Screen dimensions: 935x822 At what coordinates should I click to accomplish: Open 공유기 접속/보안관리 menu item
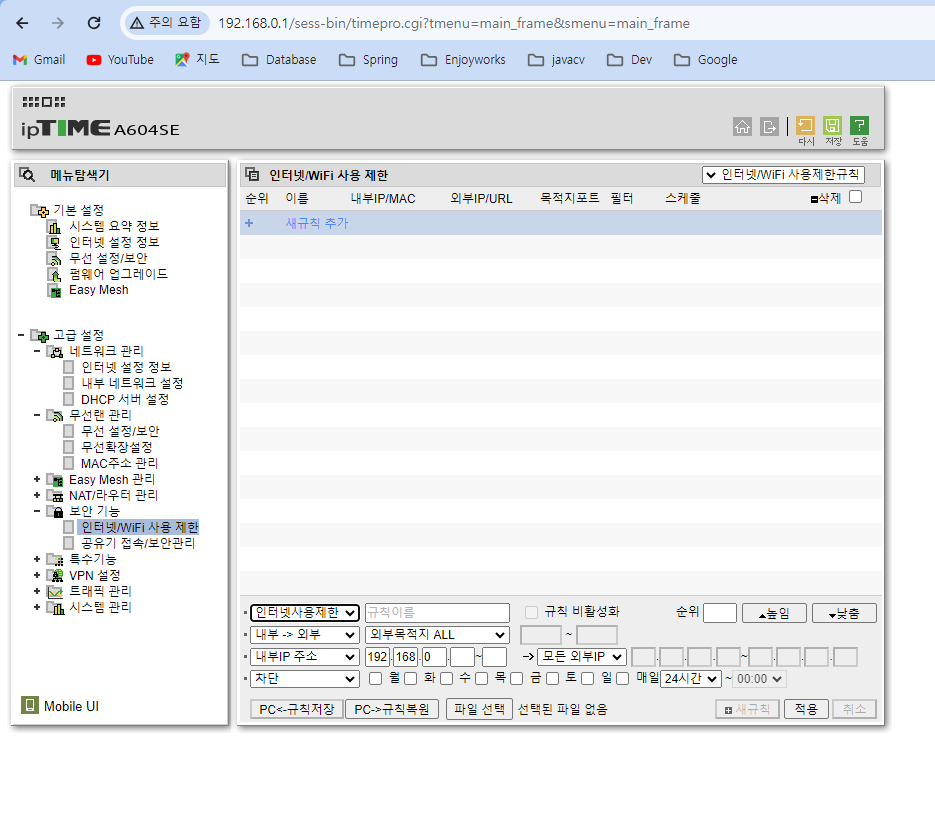point(138,543)
